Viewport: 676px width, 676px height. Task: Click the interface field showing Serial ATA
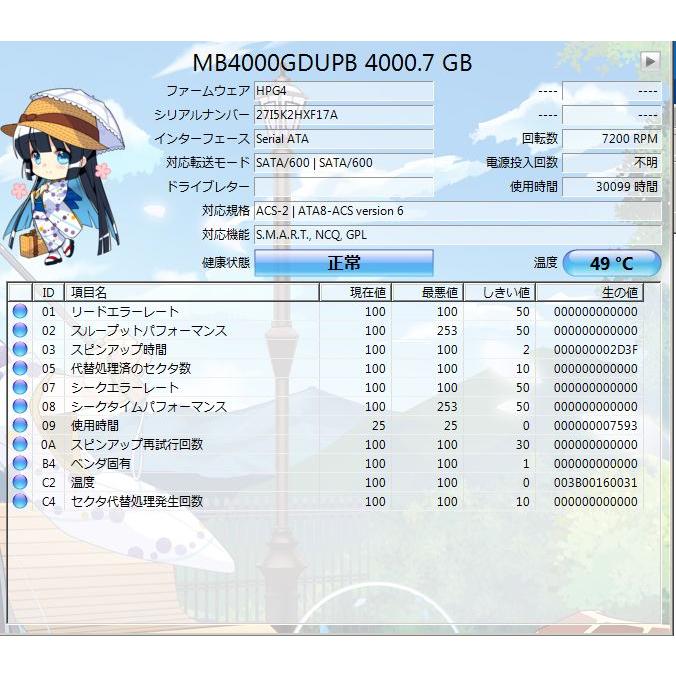(x=344, y=139)
